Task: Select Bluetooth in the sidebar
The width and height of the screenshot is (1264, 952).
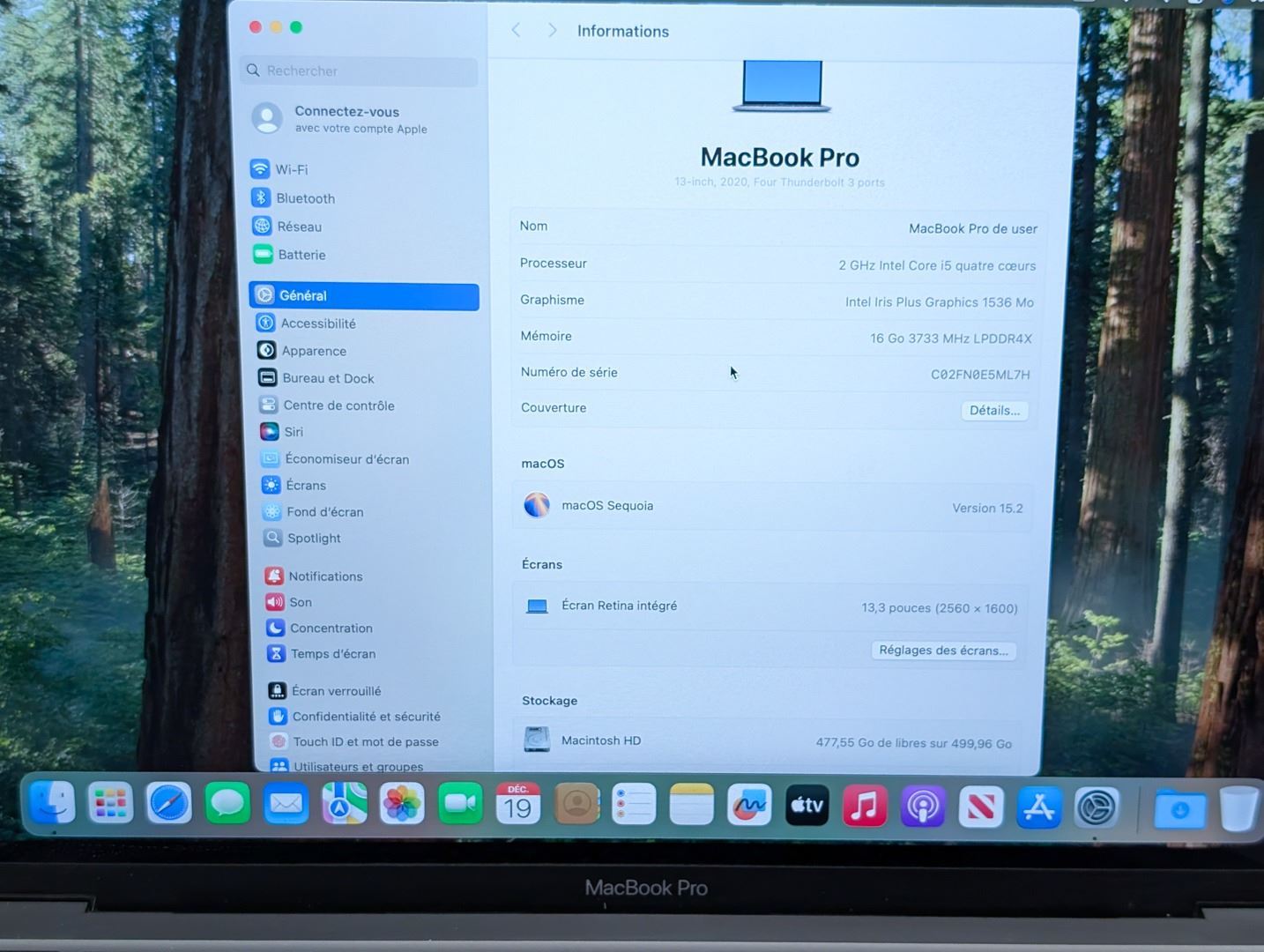Action: tap(304, 198)
